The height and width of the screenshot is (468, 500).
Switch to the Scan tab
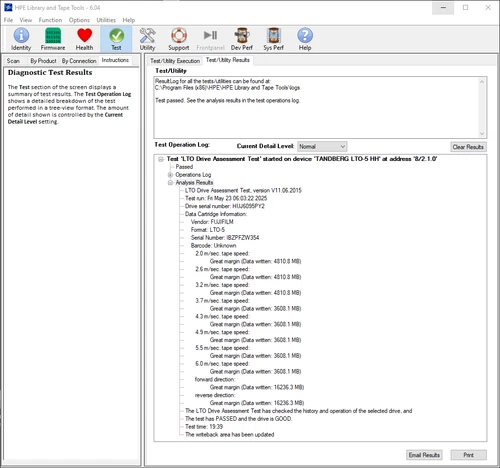13,61
